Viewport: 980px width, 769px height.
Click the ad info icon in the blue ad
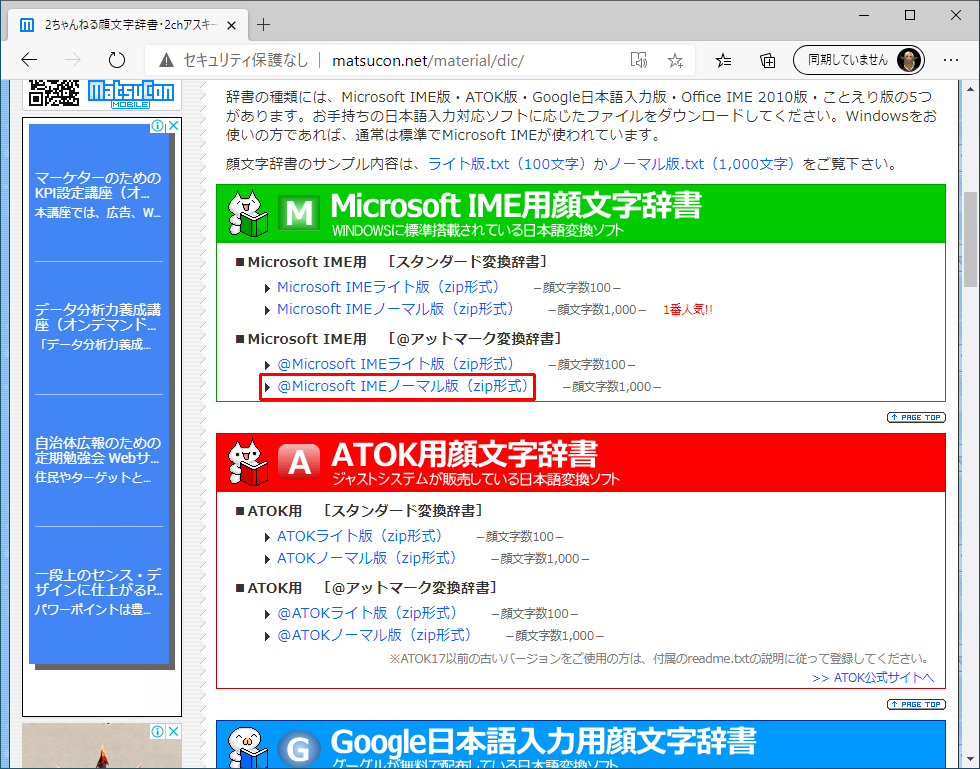(x=158, y=126)
